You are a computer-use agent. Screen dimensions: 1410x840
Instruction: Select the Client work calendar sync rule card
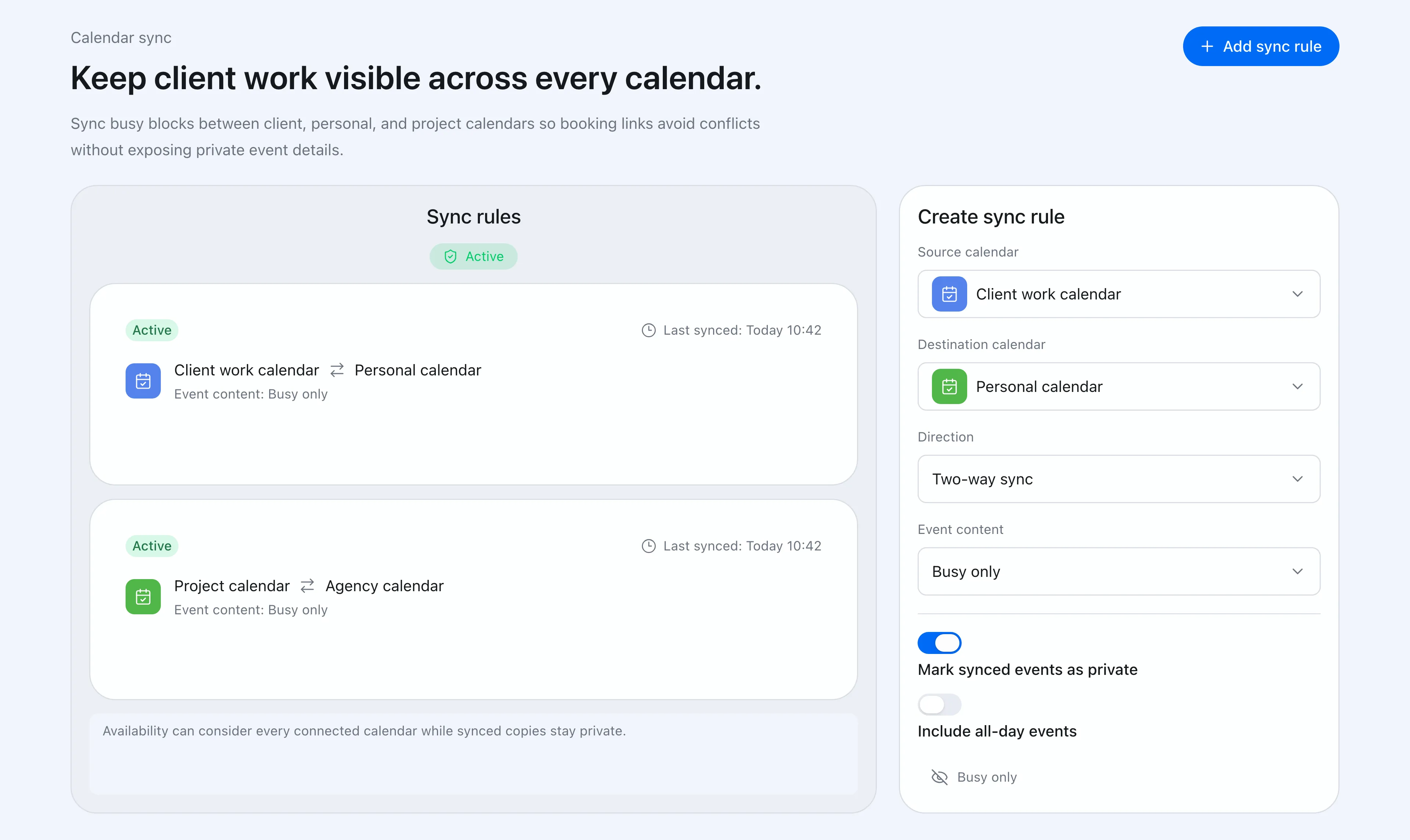pyautogui.click(x=473, y=384)
